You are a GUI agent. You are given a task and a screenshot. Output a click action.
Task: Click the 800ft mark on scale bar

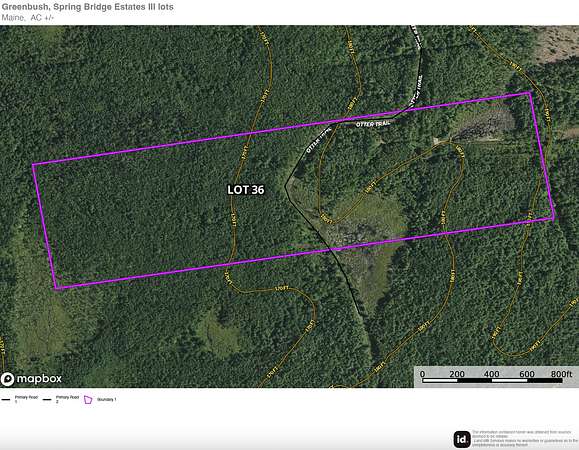pyautogui.click(x=562, y=374)
